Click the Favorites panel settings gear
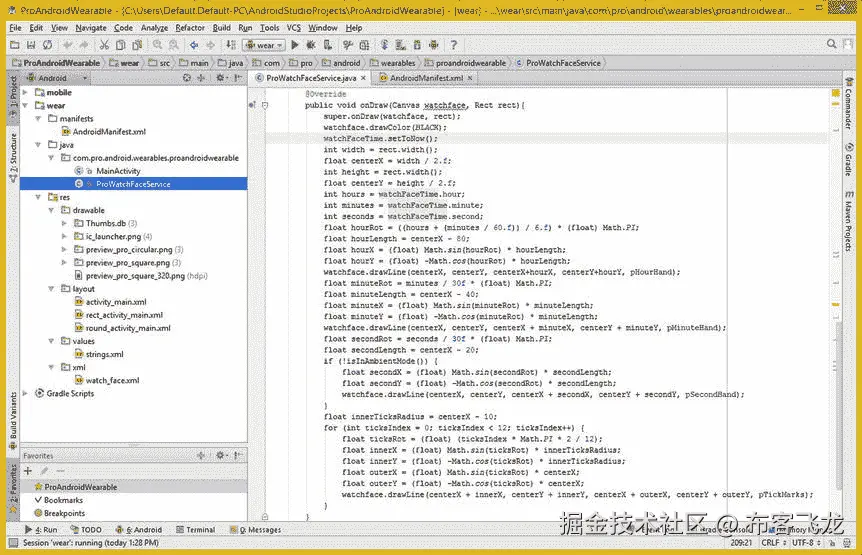This screenshot has height=555, width=862. click(x=220, y=455)
